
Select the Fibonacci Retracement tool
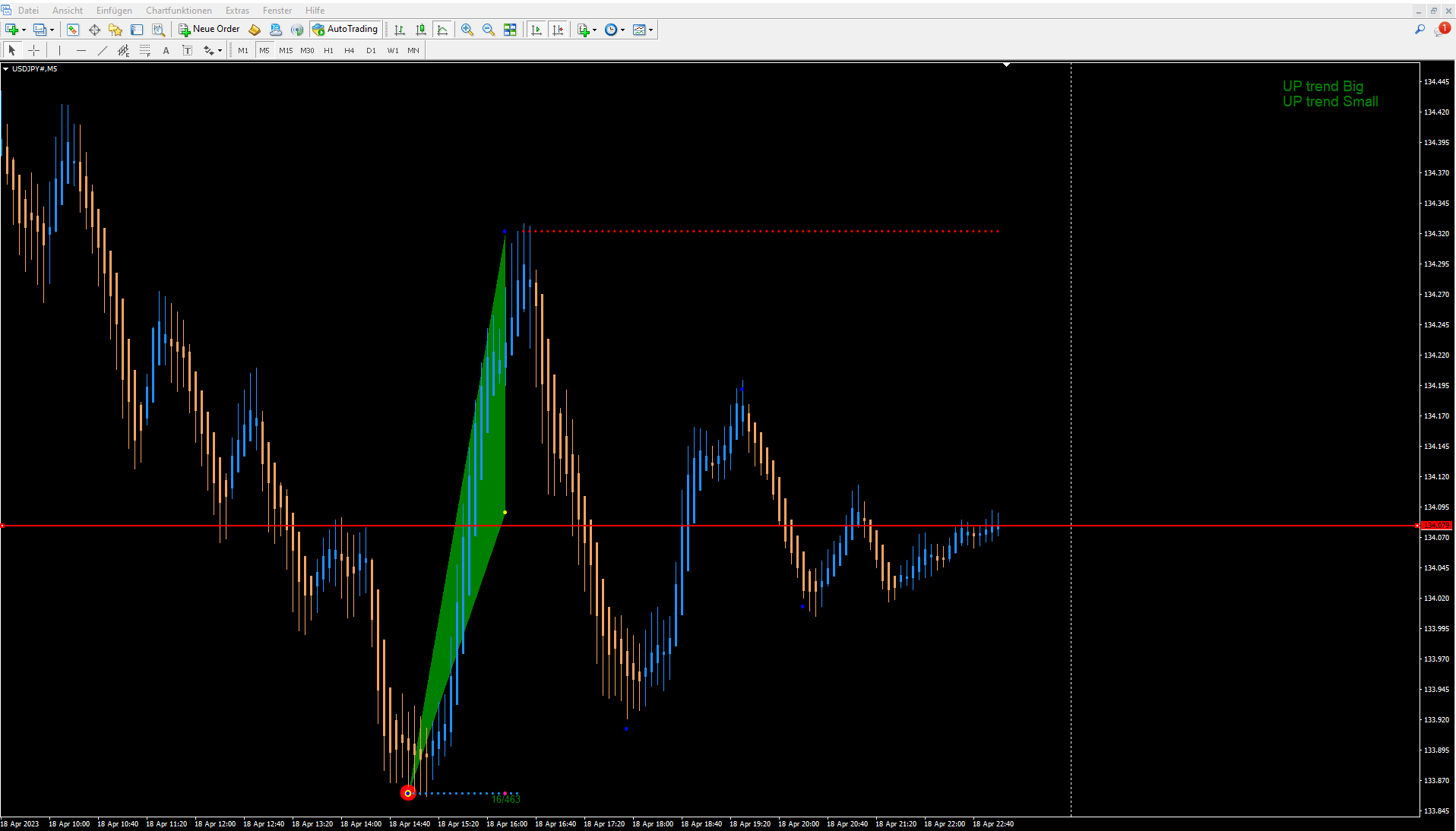click(x=145, y=50)
